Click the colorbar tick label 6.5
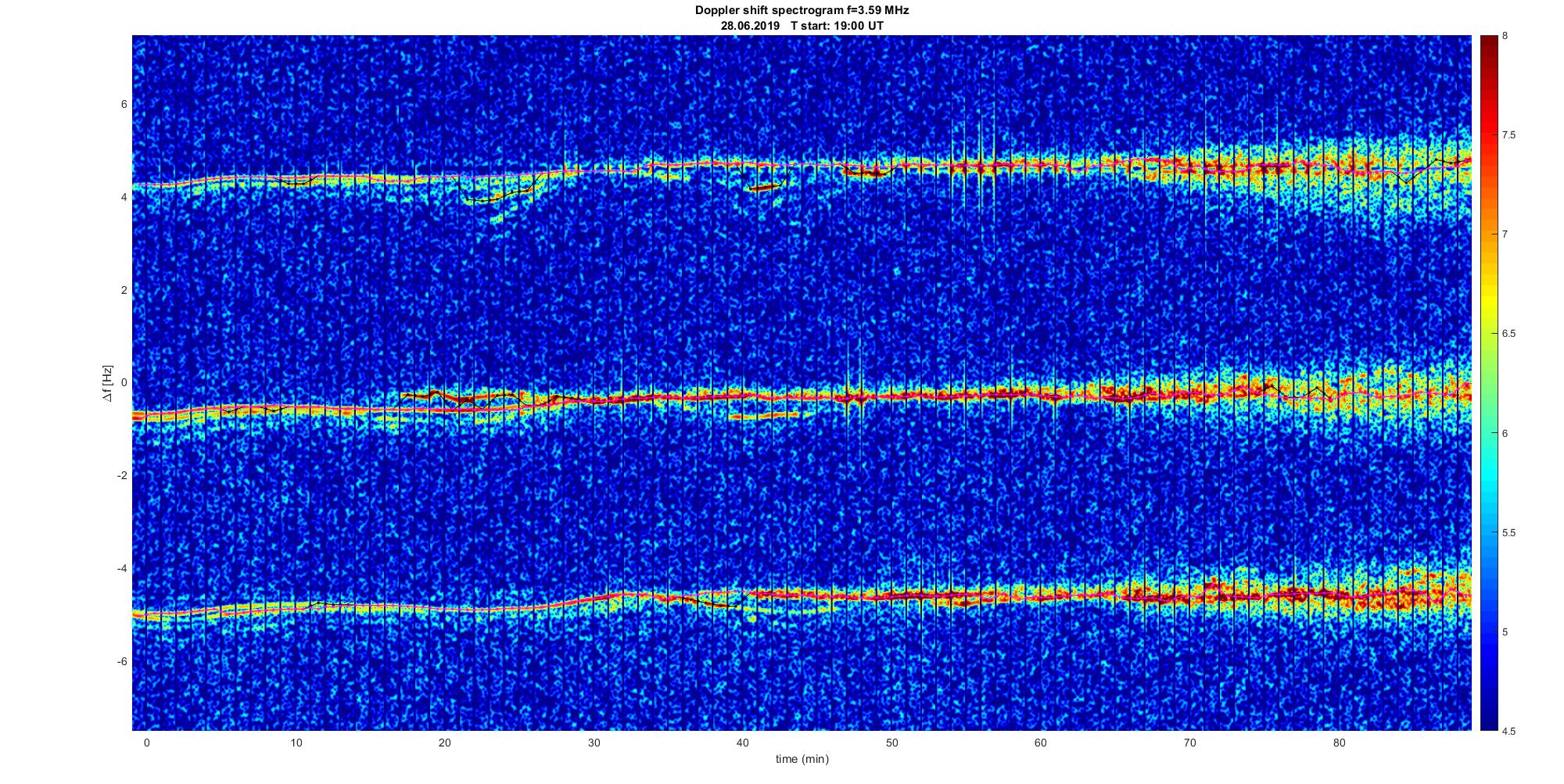This screenshot has width=1564, height=784. (x=1509, y=334)
